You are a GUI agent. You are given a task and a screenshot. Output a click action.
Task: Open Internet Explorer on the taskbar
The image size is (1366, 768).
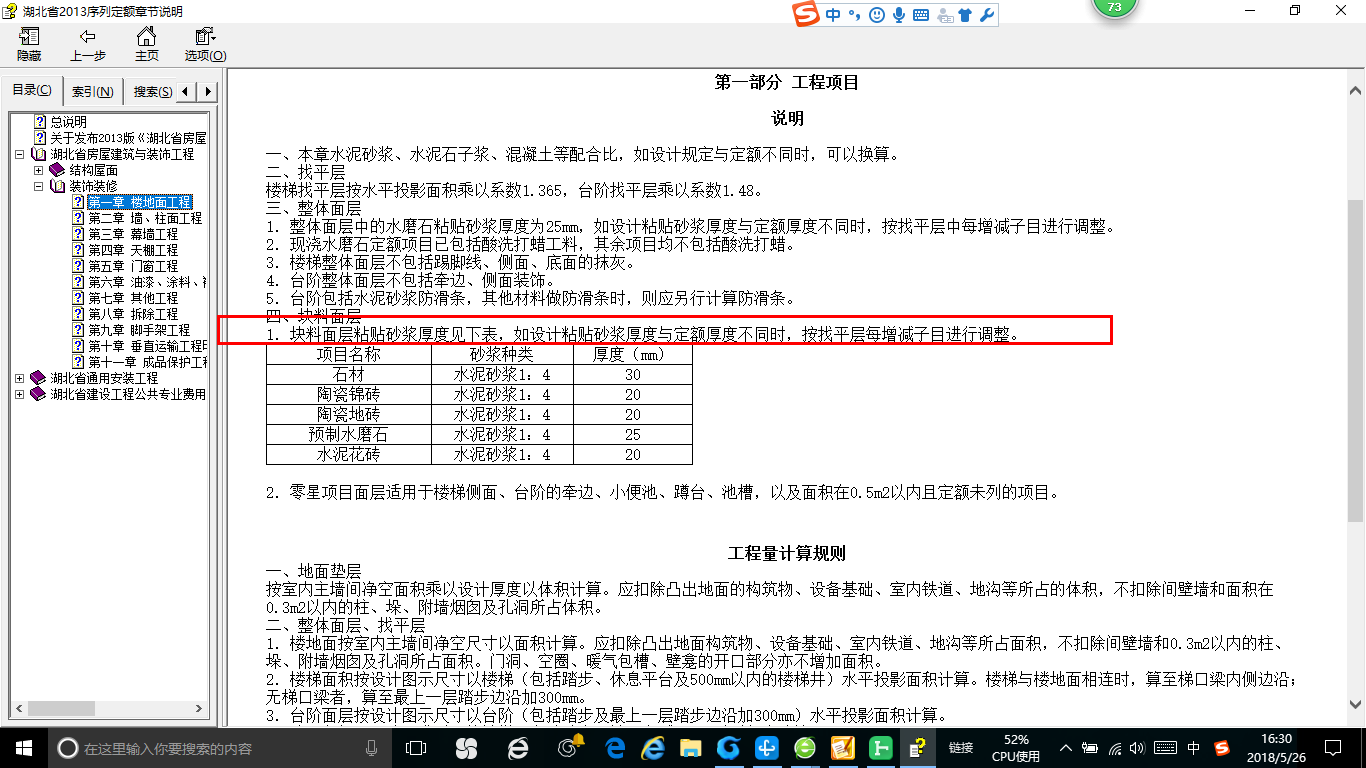tap(654, 747)
